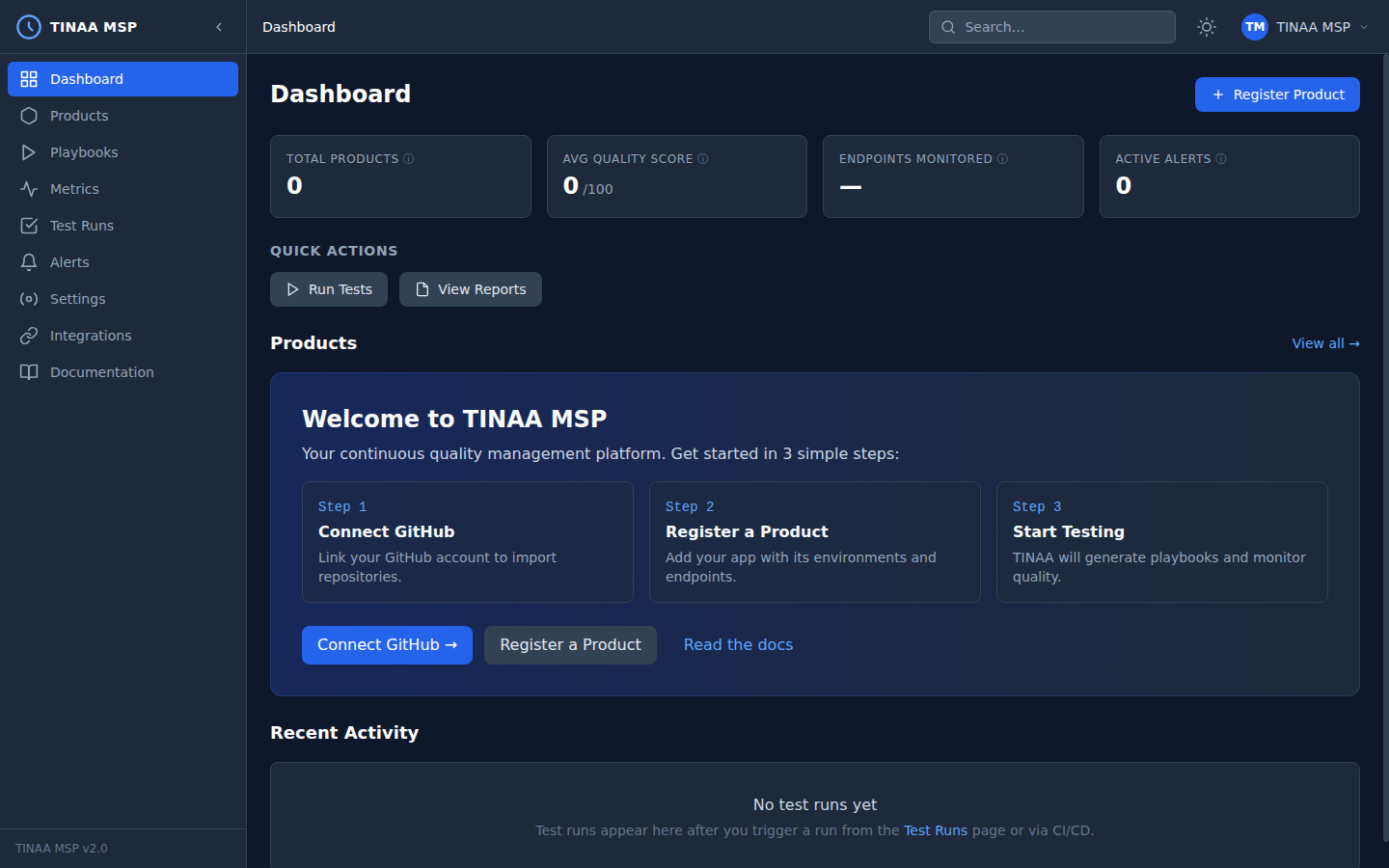Viewport: 1389px width, 868px height.
Task: Click the magnifier icon in search box
Action: tap(948, 27)
